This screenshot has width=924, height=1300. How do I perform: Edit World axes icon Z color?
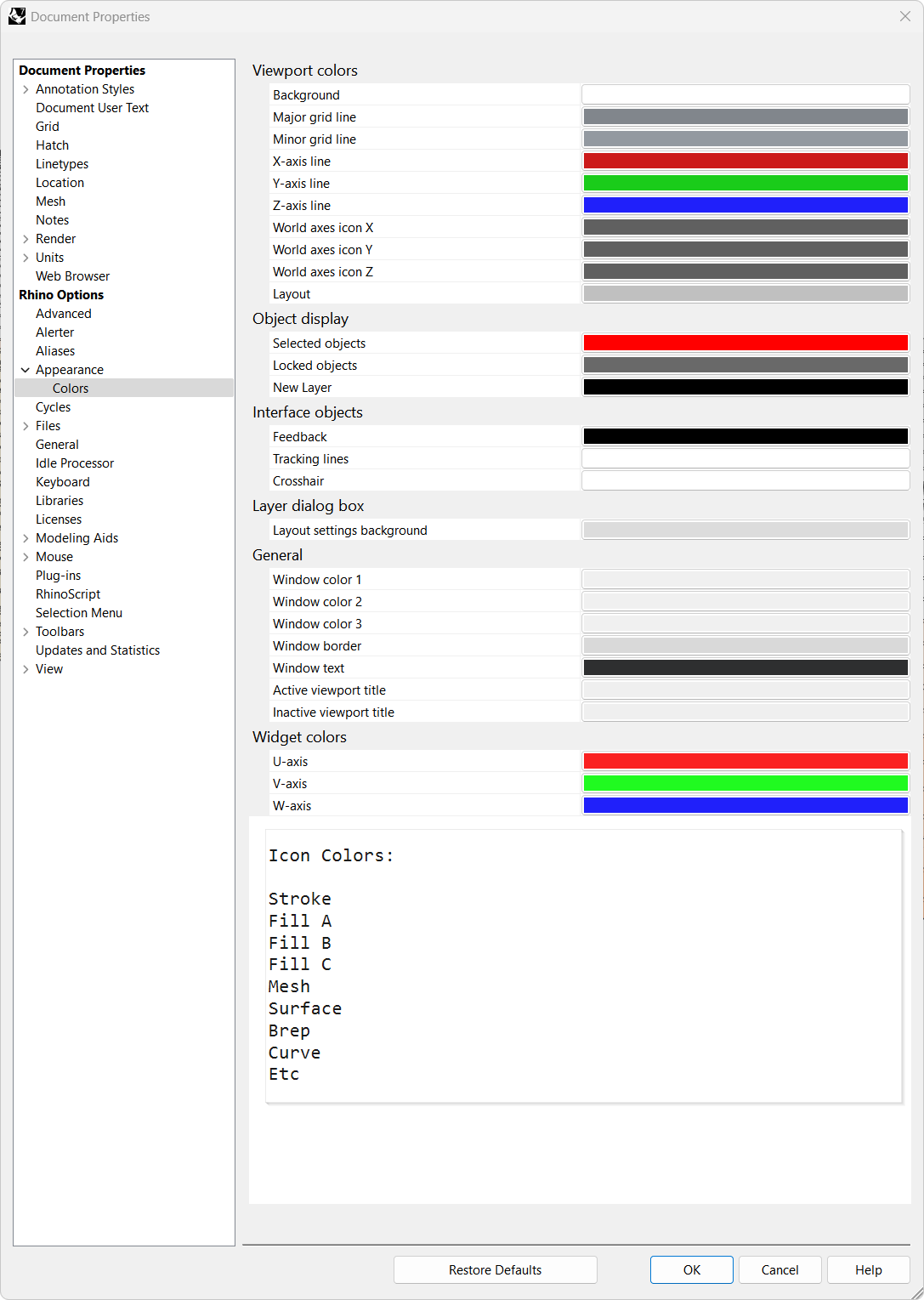pos(745,271)
